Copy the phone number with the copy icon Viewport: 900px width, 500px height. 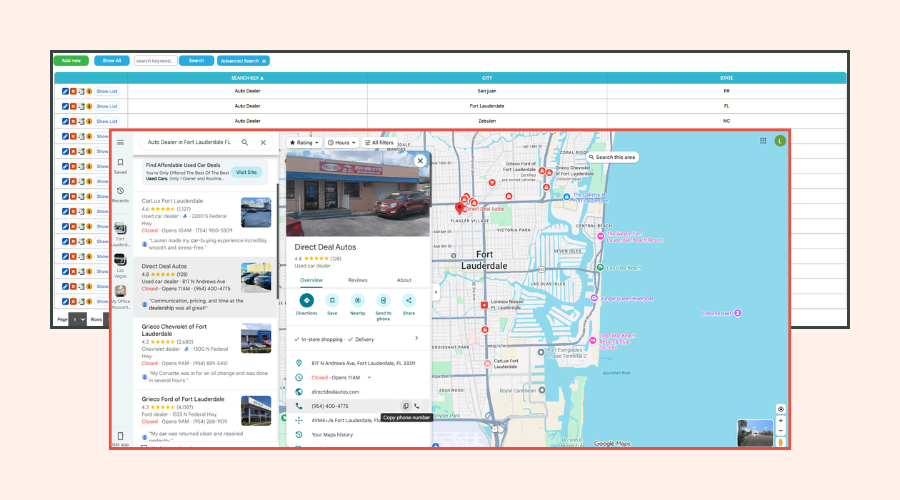[406, 406]
